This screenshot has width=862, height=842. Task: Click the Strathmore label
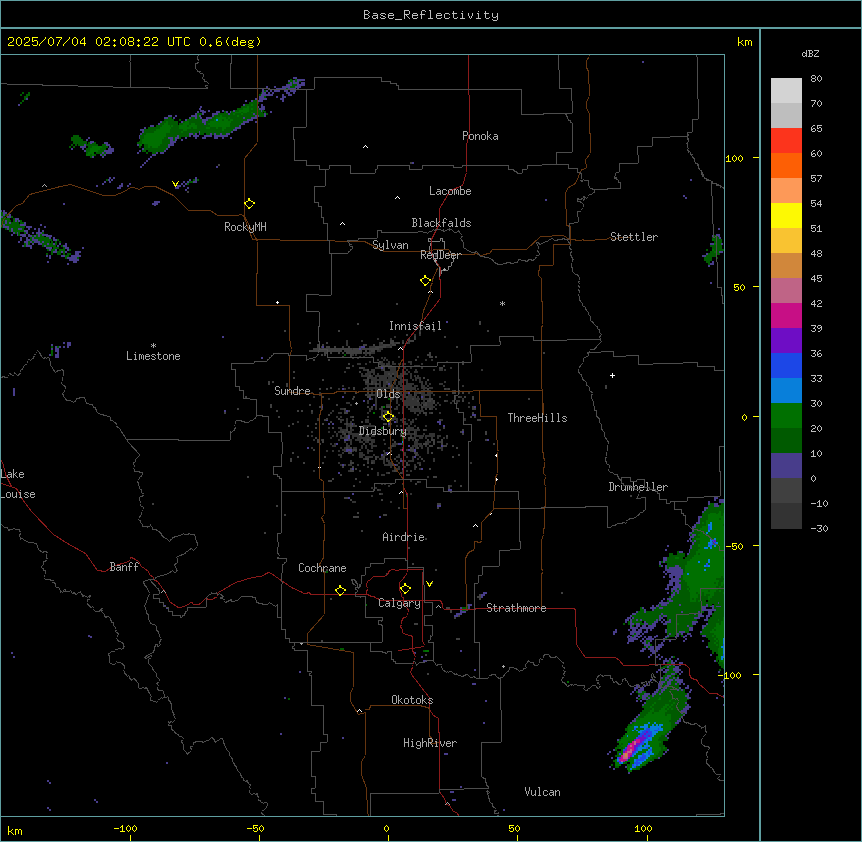516,608
